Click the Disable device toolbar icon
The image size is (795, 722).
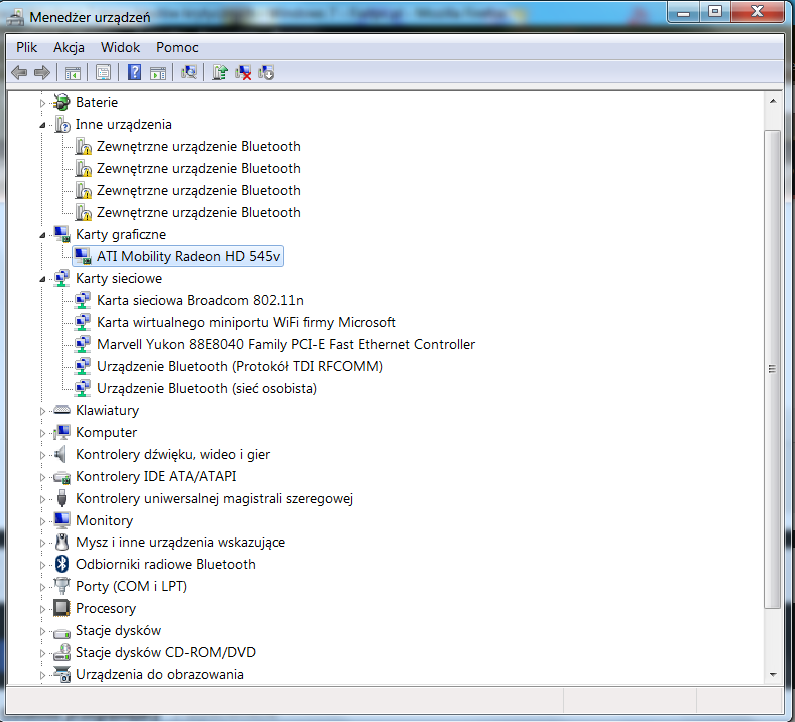point(266,73)
